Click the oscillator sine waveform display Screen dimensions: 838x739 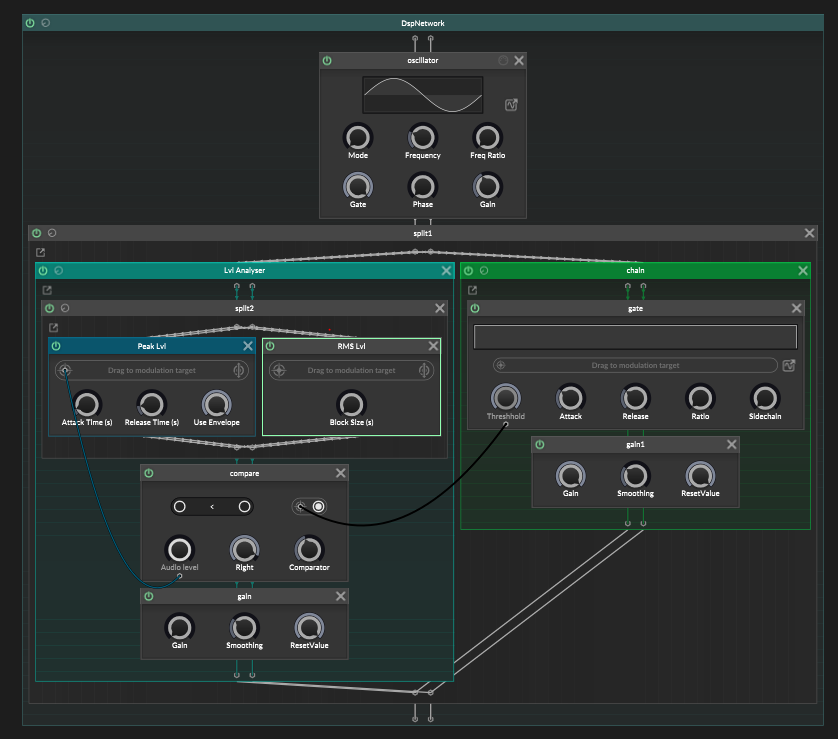point(423,95)
